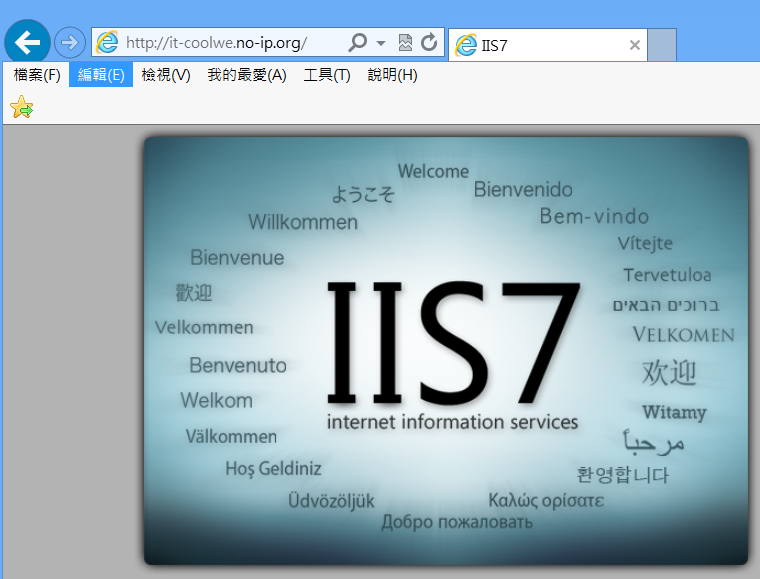This screenshot has width=760, height=579.
Task: Open the 檔案(F) menu
Action: click(37, 75)
